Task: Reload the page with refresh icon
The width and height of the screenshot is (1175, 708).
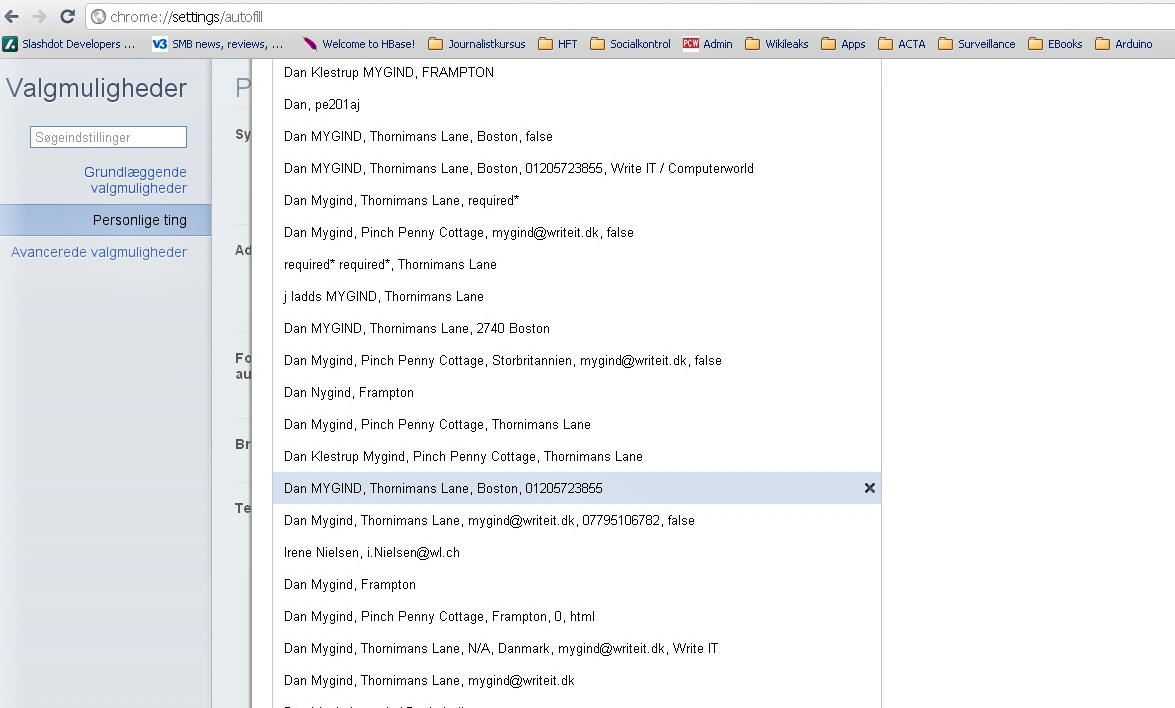Action: tap(67, 16)
